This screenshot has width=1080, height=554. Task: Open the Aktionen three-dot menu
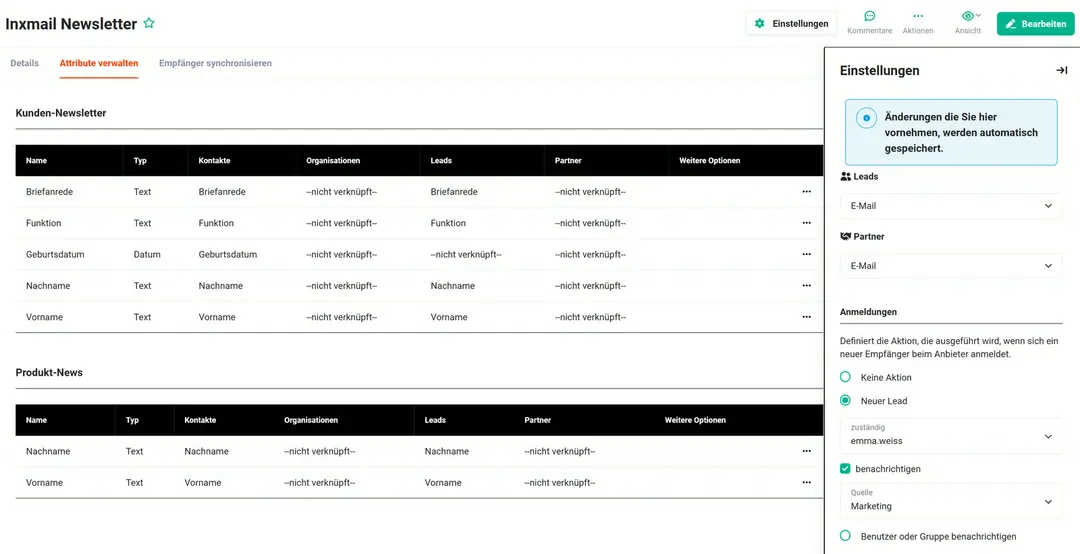coord(917,16)
